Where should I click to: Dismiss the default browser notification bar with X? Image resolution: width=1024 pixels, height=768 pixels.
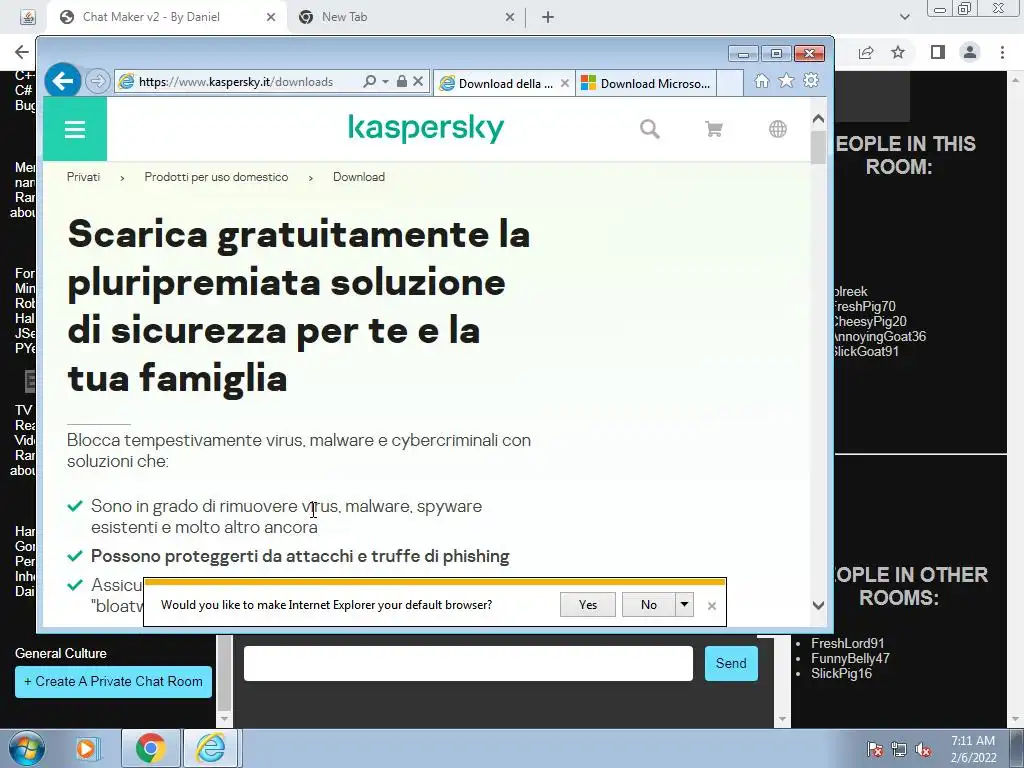[x=712, y=606]
